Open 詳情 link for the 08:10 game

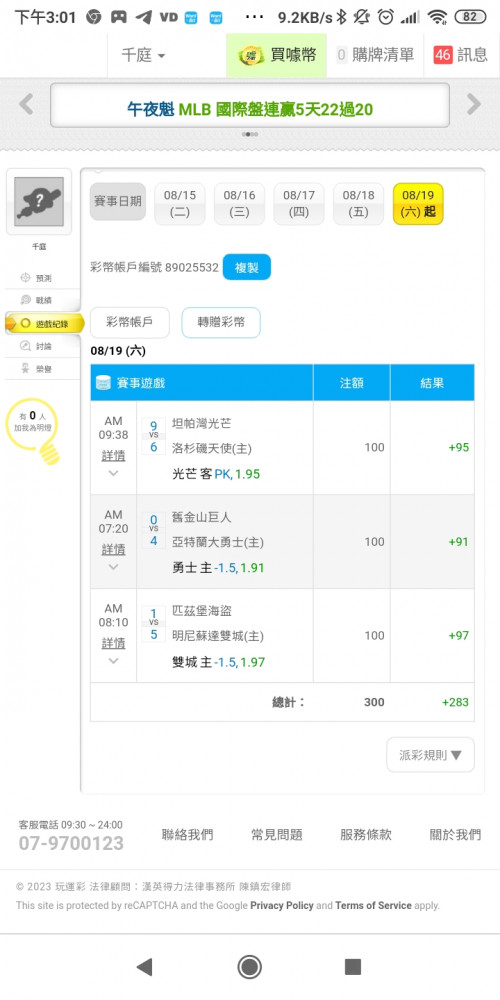114,642
